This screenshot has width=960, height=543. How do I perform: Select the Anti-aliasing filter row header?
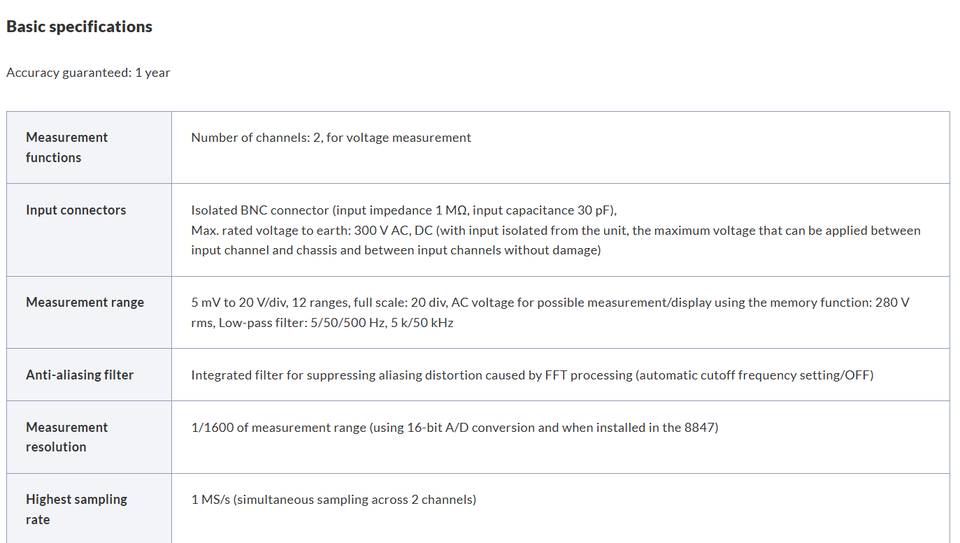pos(89,375)
